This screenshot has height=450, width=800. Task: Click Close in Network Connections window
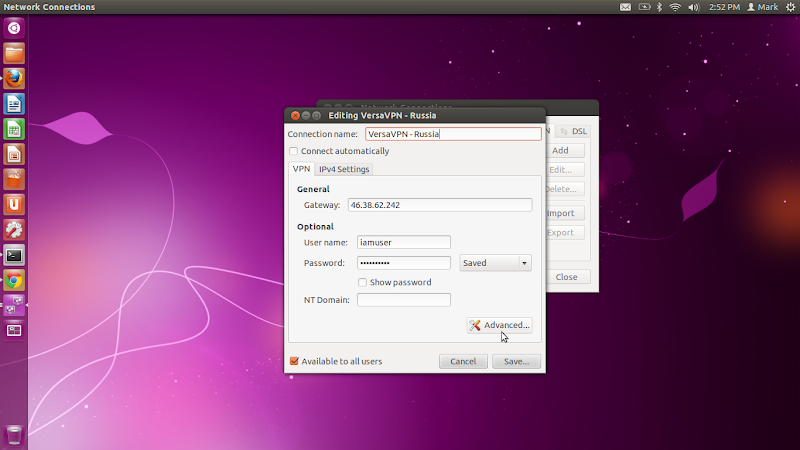[566, 277]
